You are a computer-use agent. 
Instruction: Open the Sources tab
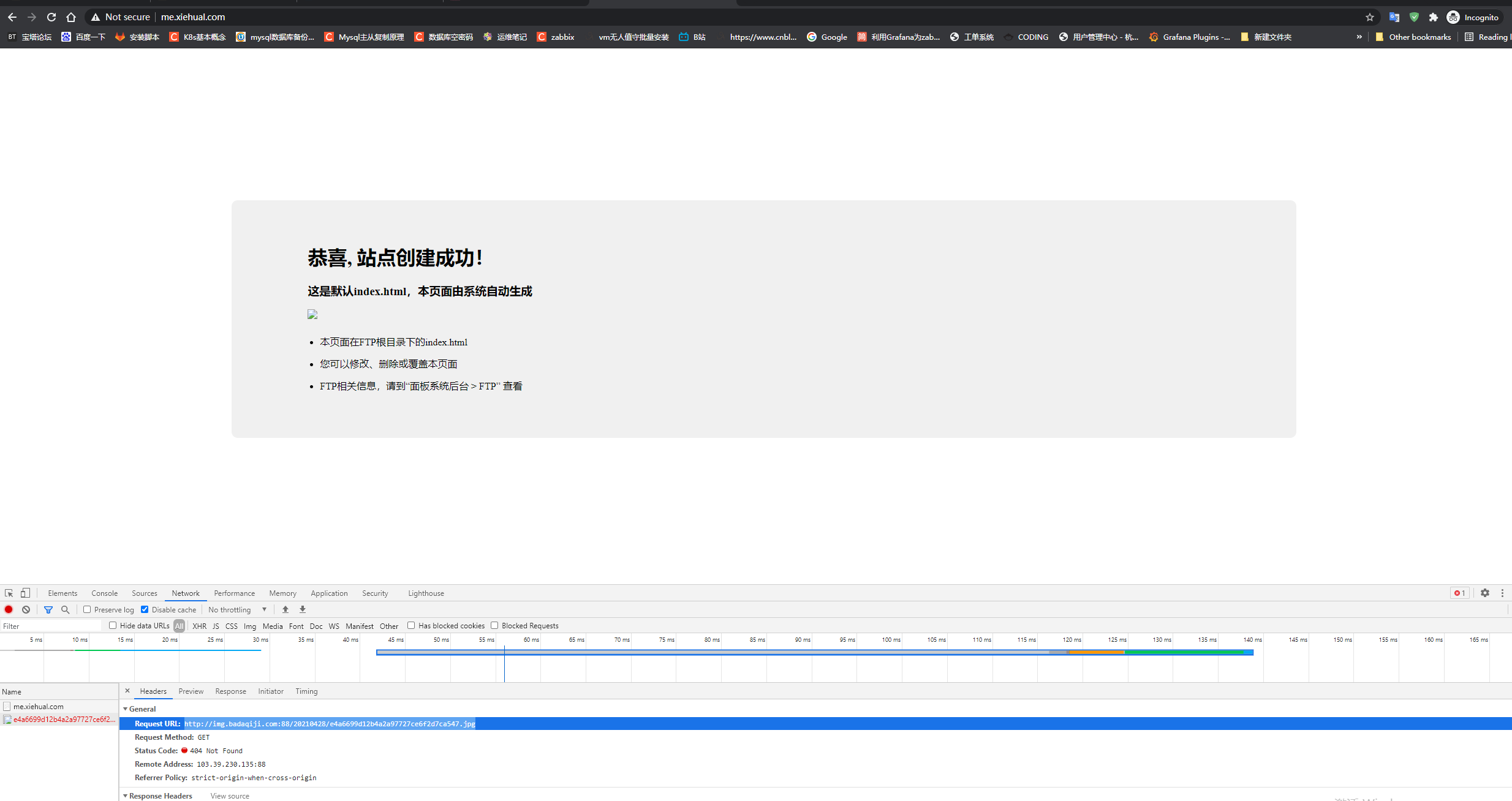[145, 593]
